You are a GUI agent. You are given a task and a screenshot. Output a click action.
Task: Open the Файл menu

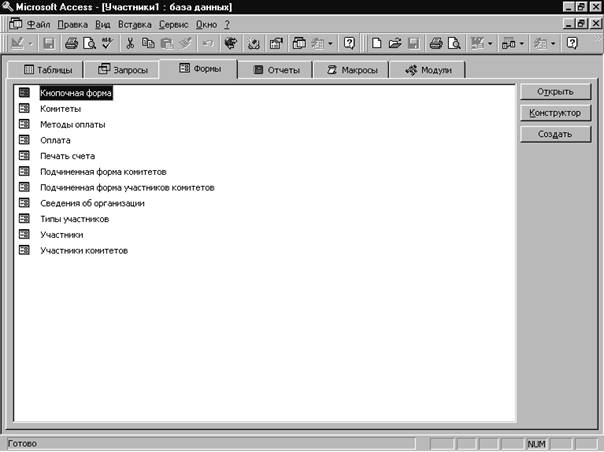[x=39, y=25]
